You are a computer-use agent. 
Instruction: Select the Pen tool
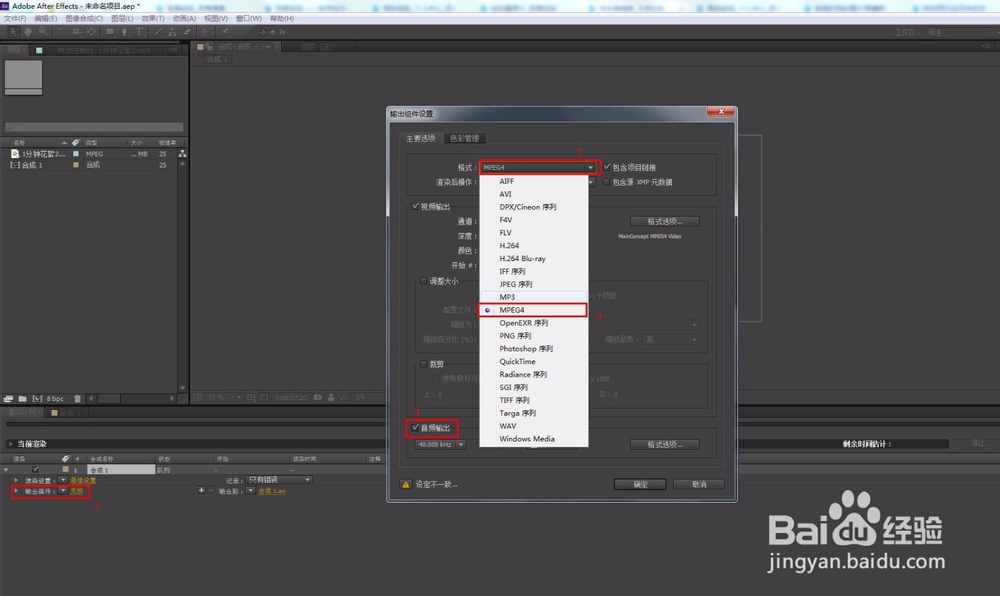coord(124,31)
